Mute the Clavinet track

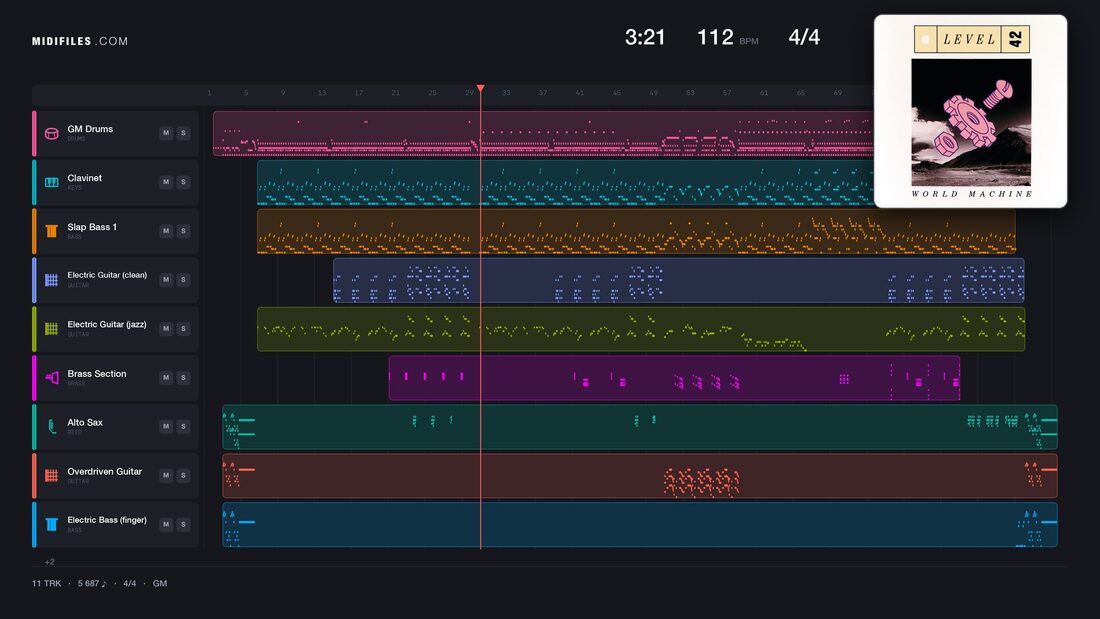pos(166,182)
